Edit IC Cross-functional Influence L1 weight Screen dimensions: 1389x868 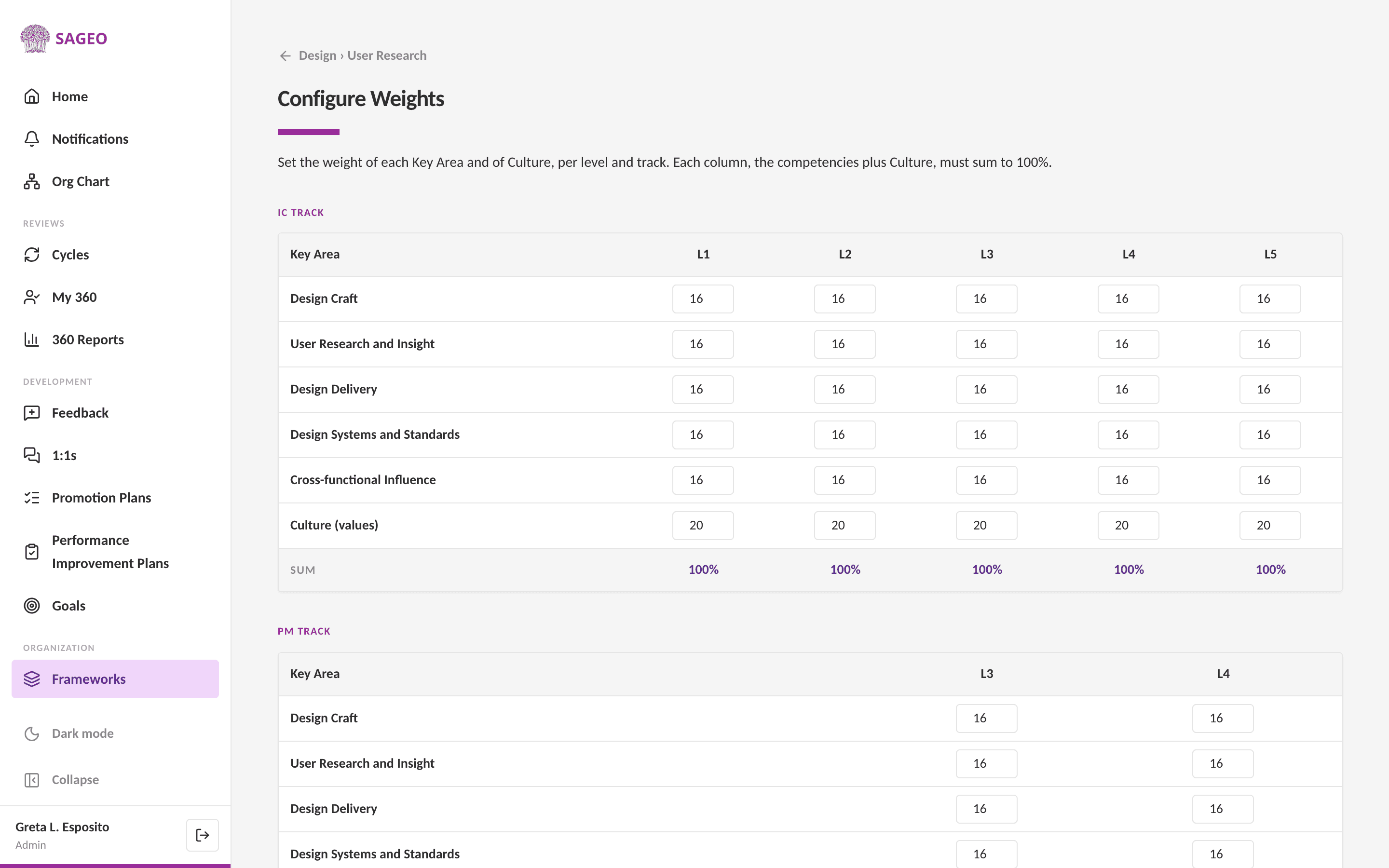coord(703,480)
